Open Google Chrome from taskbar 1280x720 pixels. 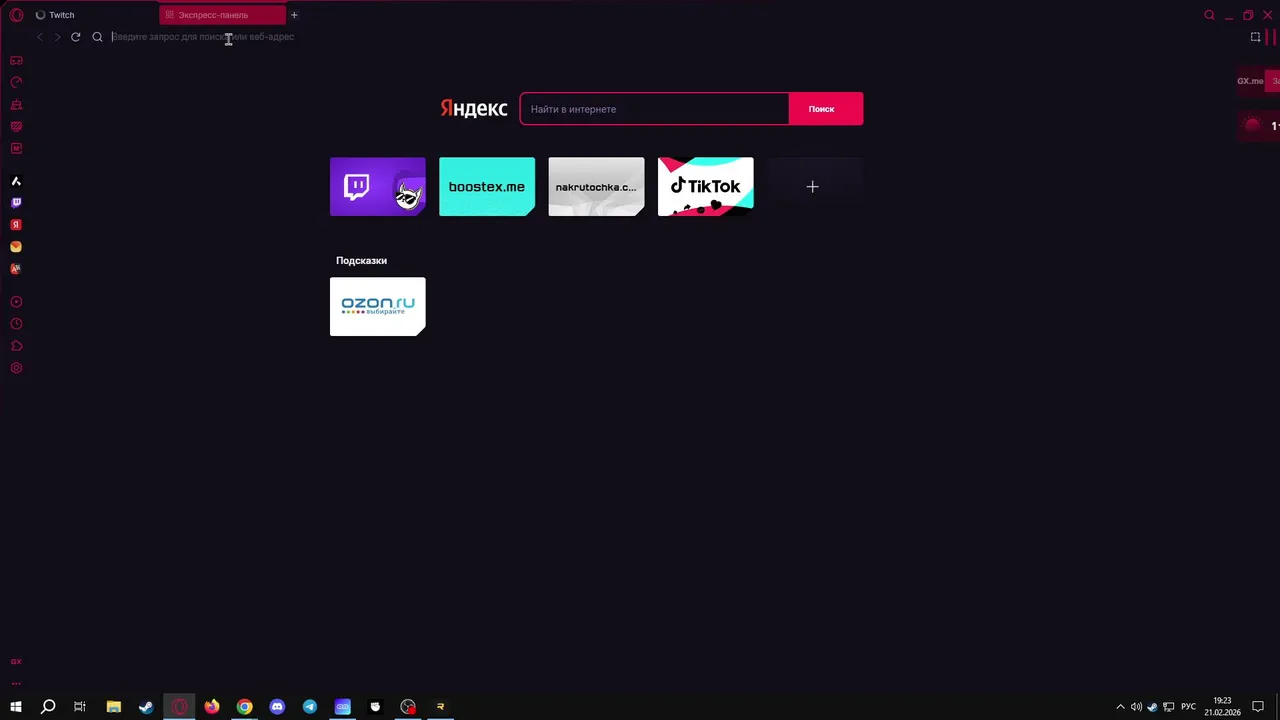[x=244, y=707]
